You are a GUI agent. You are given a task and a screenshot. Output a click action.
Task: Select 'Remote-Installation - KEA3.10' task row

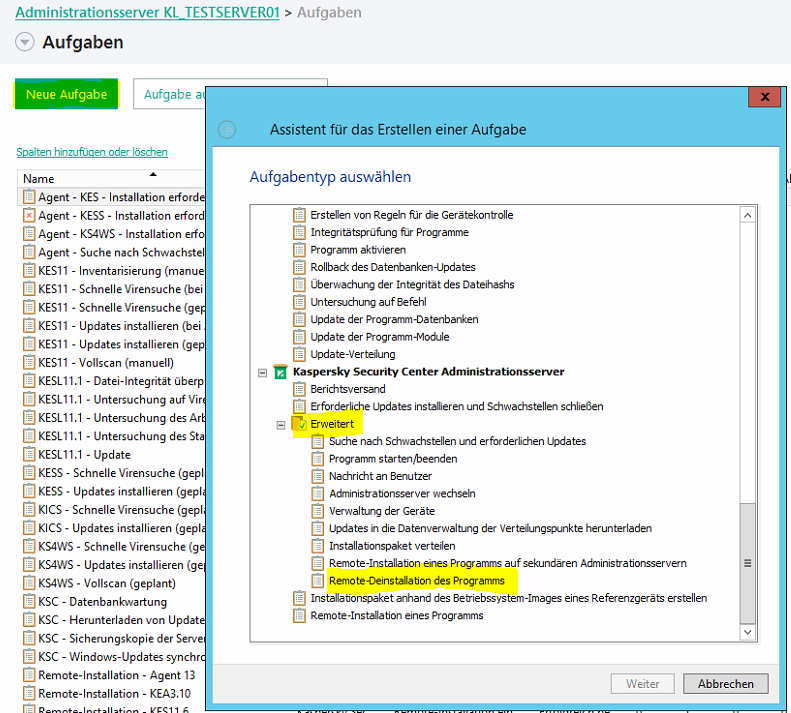115,693
